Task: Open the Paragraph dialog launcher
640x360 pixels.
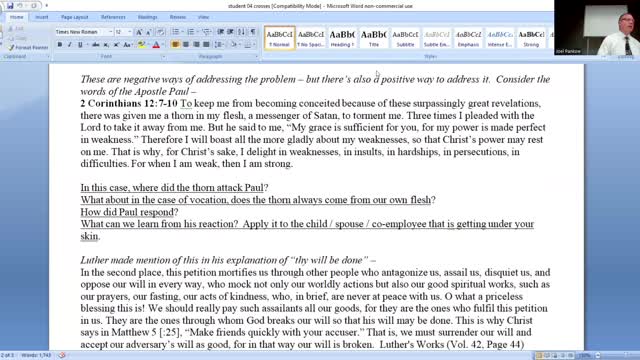Action: click(257, 57)
